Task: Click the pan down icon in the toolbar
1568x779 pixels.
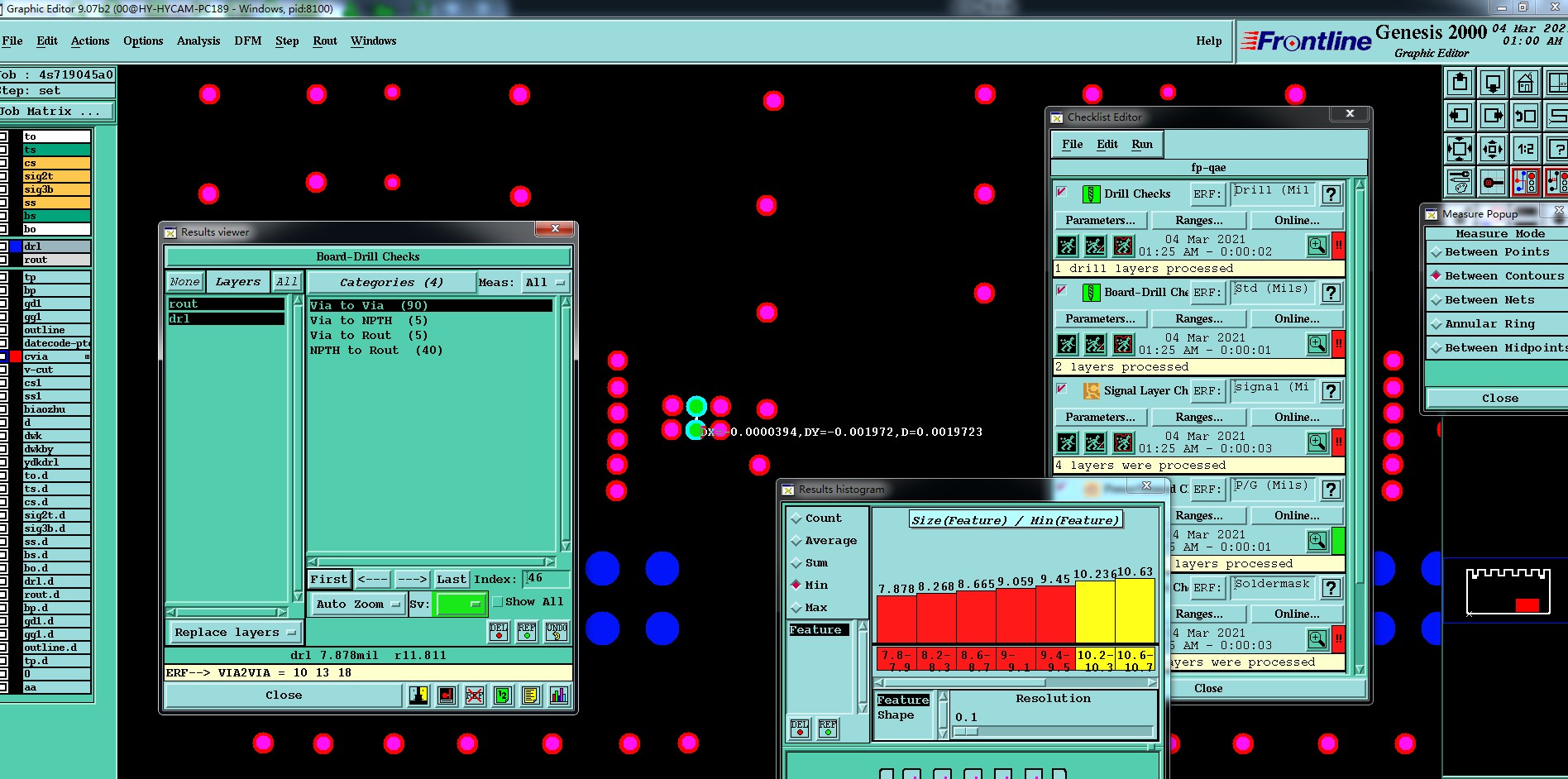Action: pyautogui.click(x=1493, y=83)
